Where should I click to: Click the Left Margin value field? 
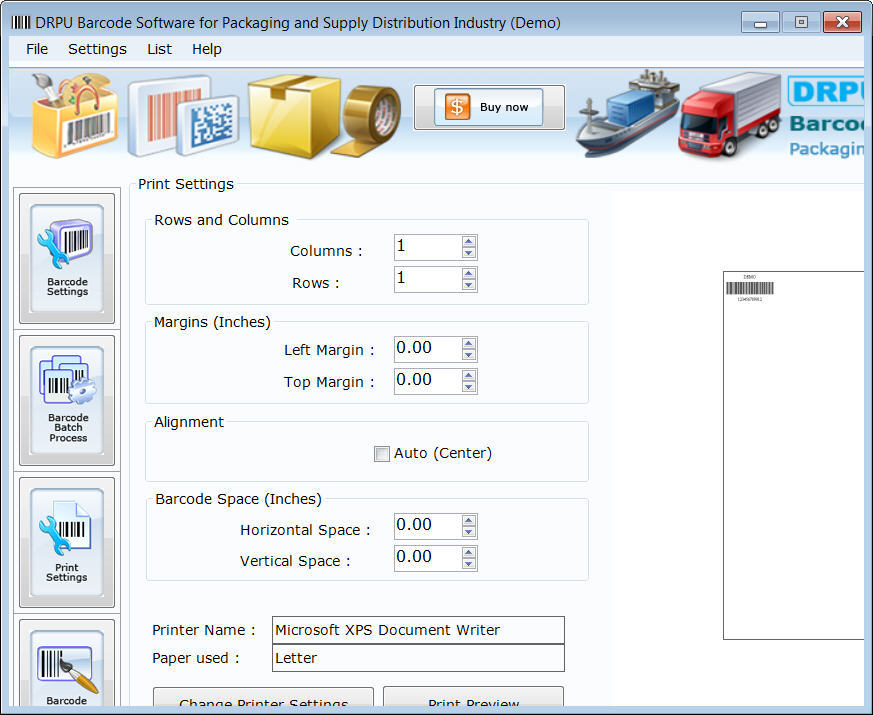coord(428,349)
